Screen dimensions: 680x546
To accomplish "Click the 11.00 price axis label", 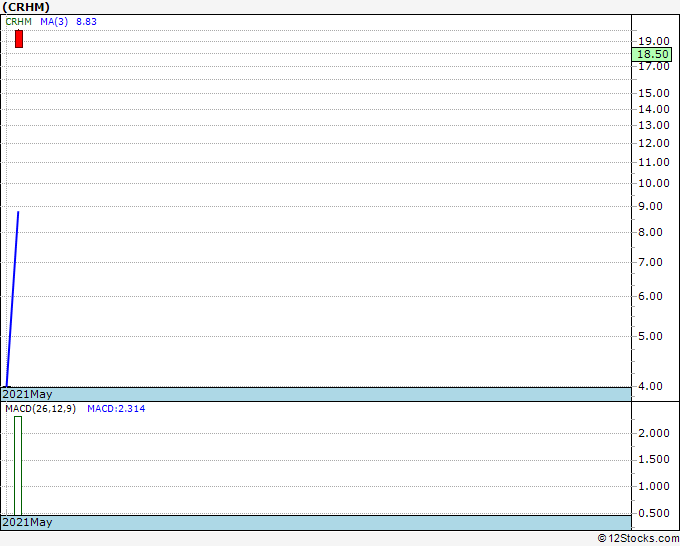I will [654, 162].
